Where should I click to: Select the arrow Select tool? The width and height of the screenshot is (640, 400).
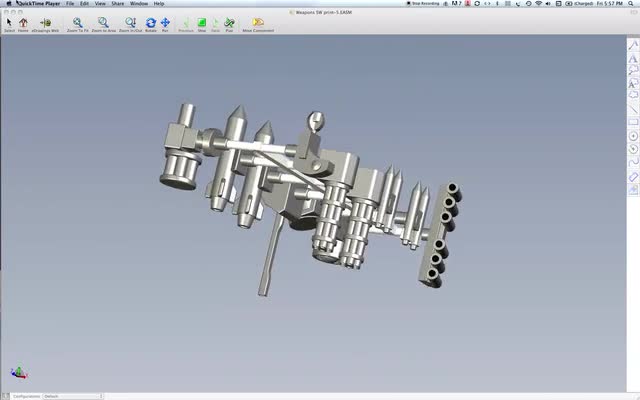pos(9,22)
